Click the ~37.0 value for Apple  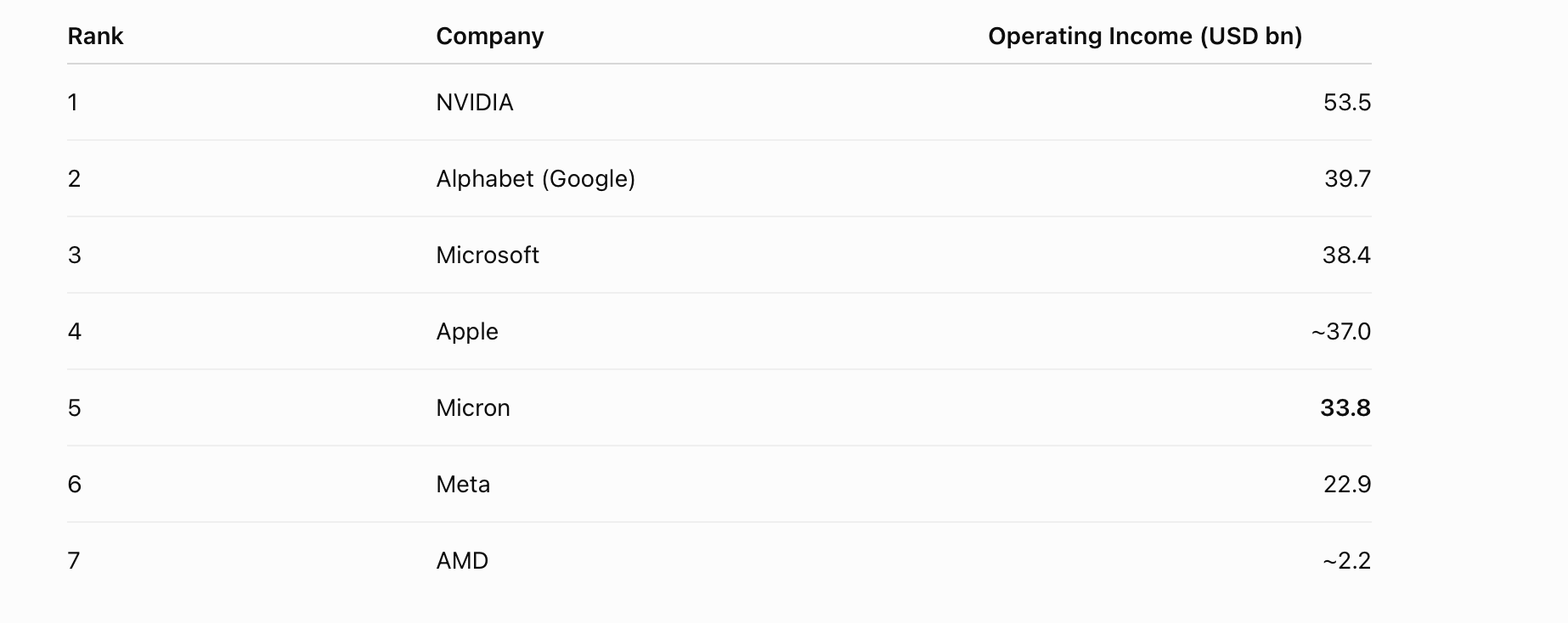click(1341, 332)
